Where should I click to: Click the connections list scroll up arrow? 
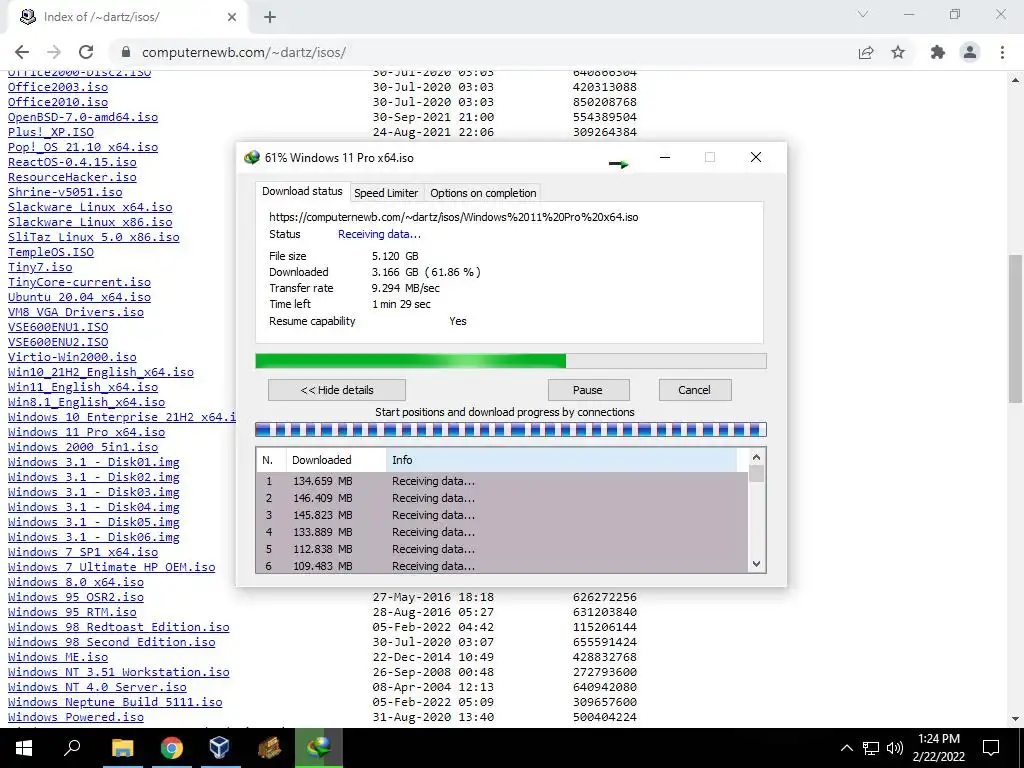pyautogui.click(x=756, y=458)
